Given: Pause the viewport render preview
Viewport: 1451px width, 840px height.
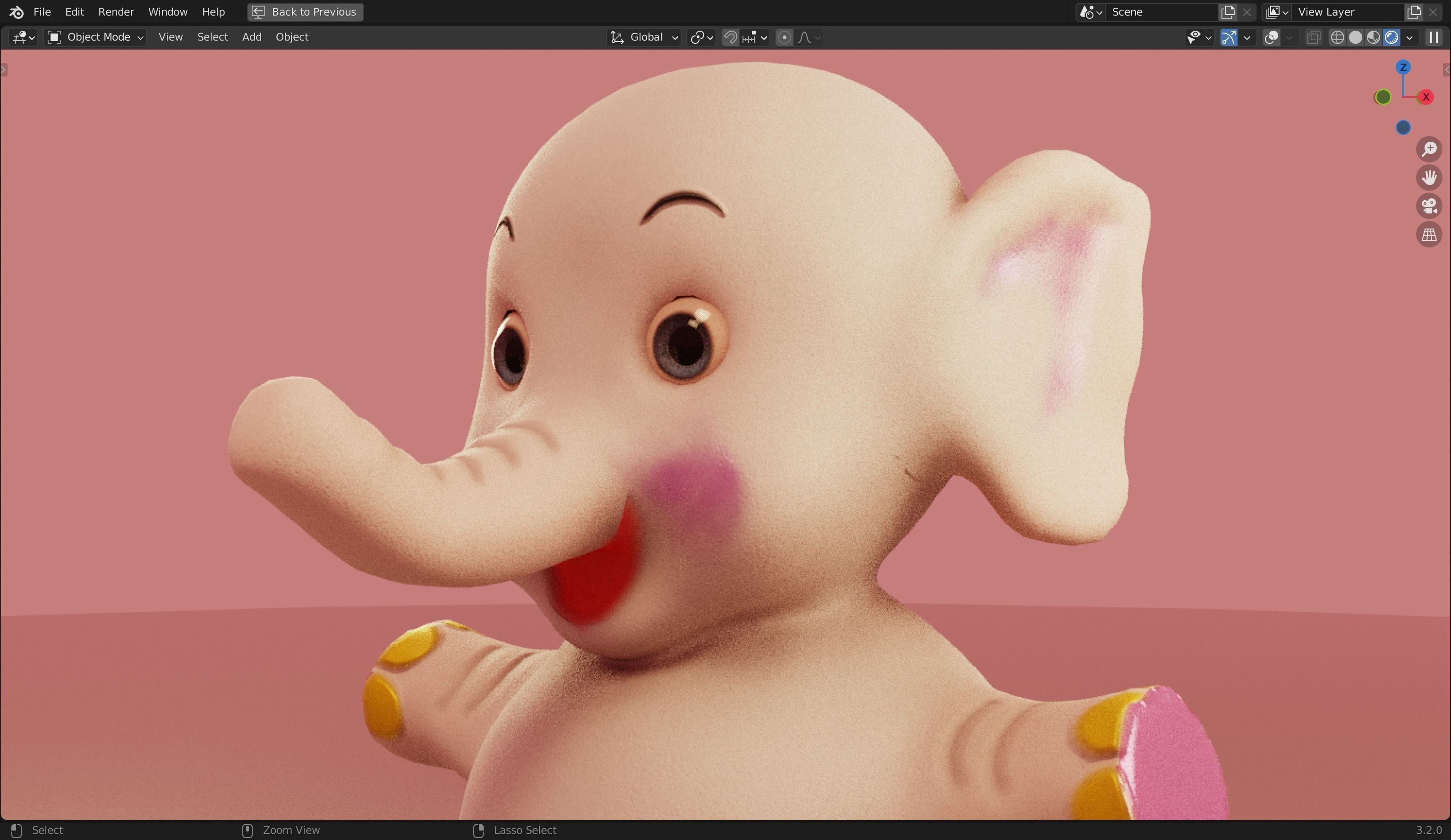Looking at the screenshot, I should [1434, 37].
